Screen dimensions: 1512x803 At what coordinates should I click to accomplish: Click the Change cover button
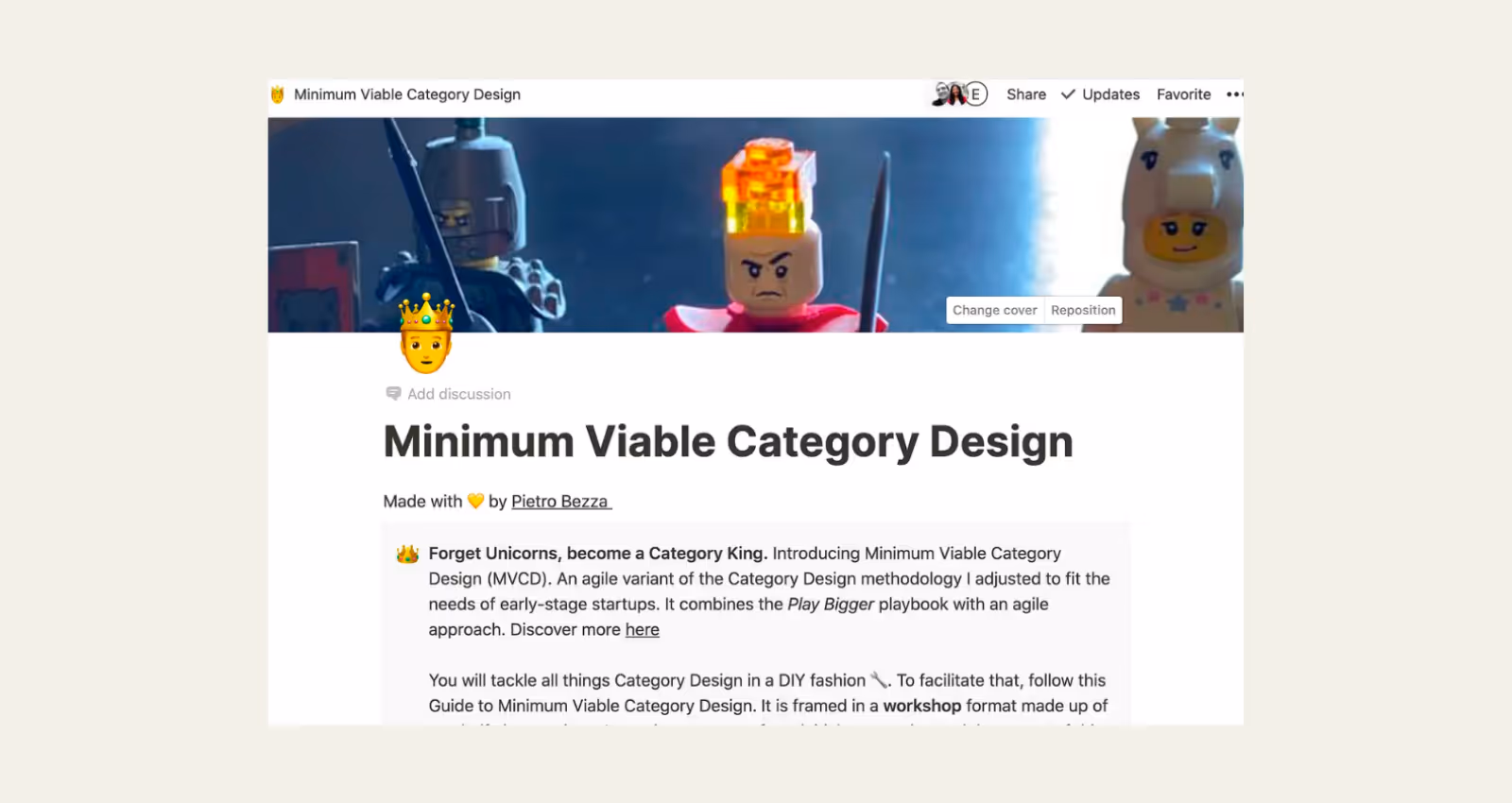pyautogui.click(x=995, y=310)
